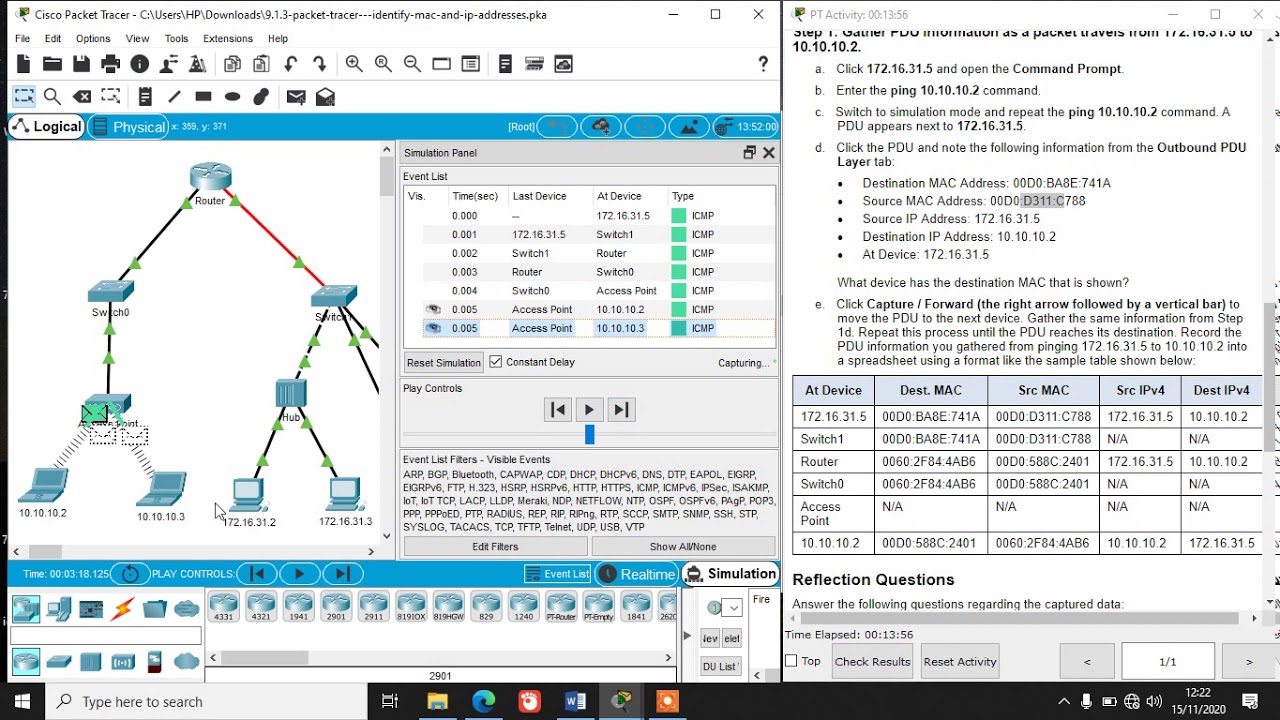The width and height of the screenshot is (1280, 720).
Task: Open the Extensions menu
Action: [x=228, y=38]
